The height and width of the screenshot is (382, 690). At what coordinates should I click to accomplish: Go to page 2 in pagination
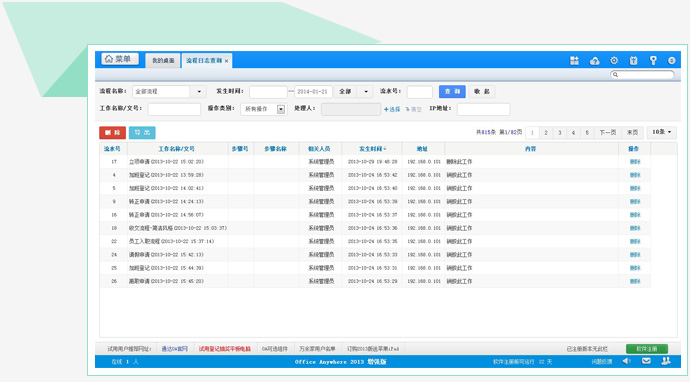click(x=546, y=132)
